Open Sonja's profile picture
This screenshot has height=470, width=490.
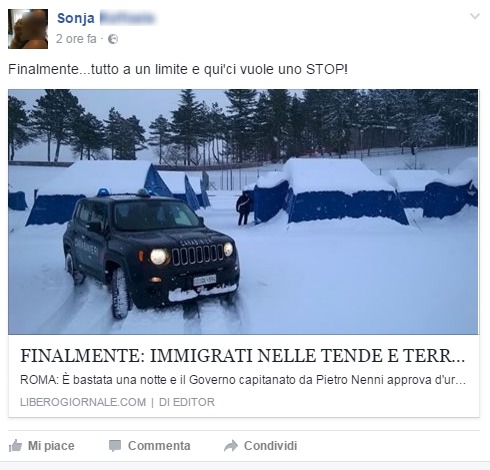coord(28,29)
